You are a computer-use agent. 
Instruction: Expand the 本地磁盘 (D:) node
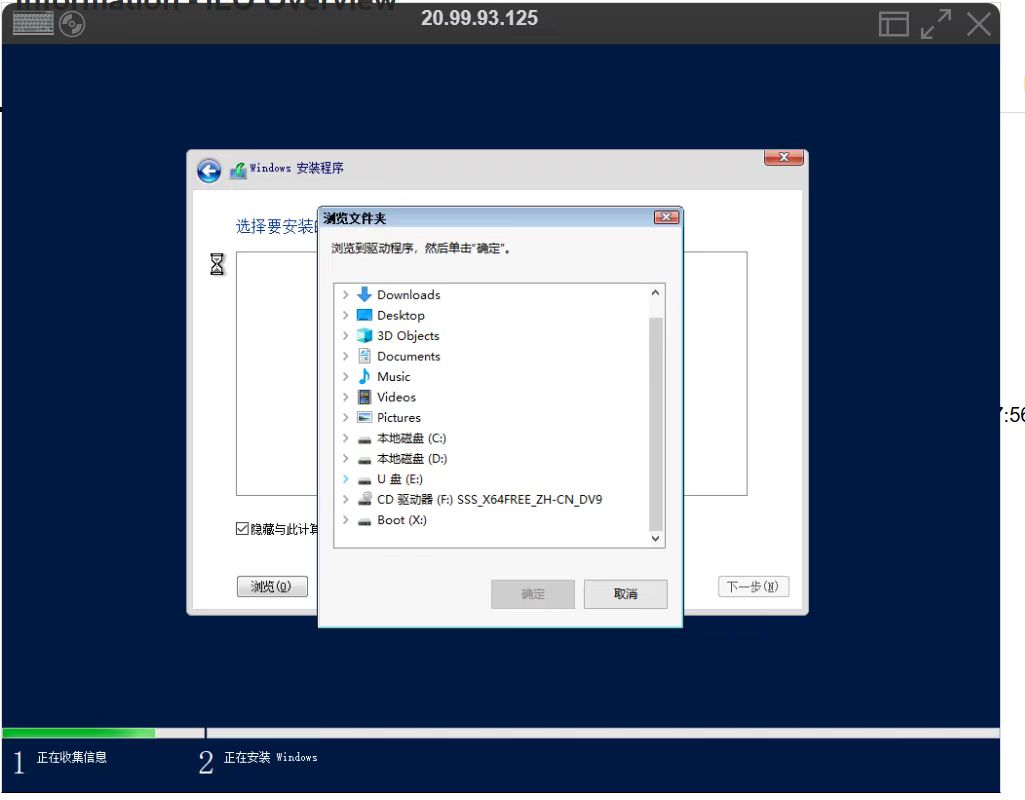coord(346,458)
